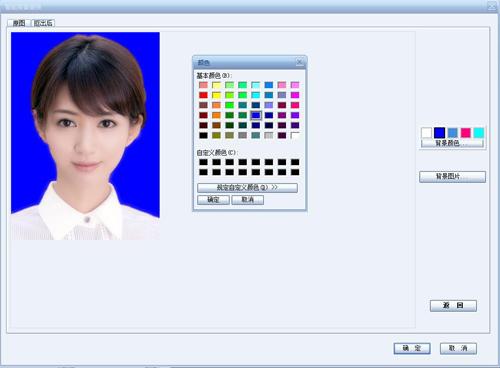Select pure red swatch in basic colors
The height and width of the screenshot is (368, 500).
point(203,95)
